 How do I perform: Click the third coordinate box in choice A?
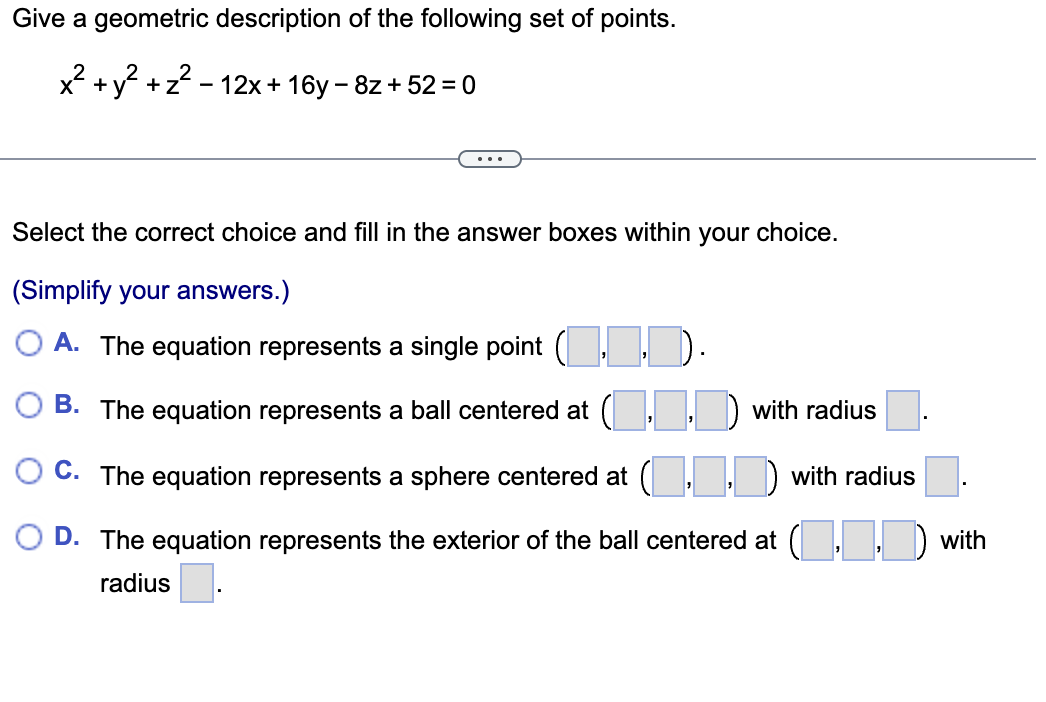665,345
